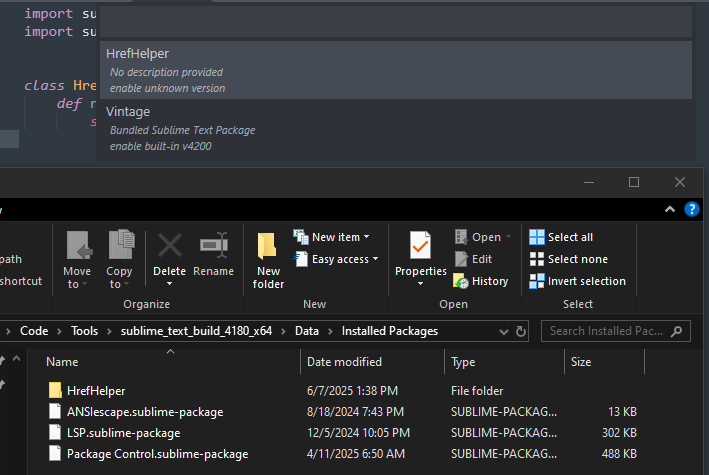Click the Copy to ribbon icon

(x=121, y=244)
